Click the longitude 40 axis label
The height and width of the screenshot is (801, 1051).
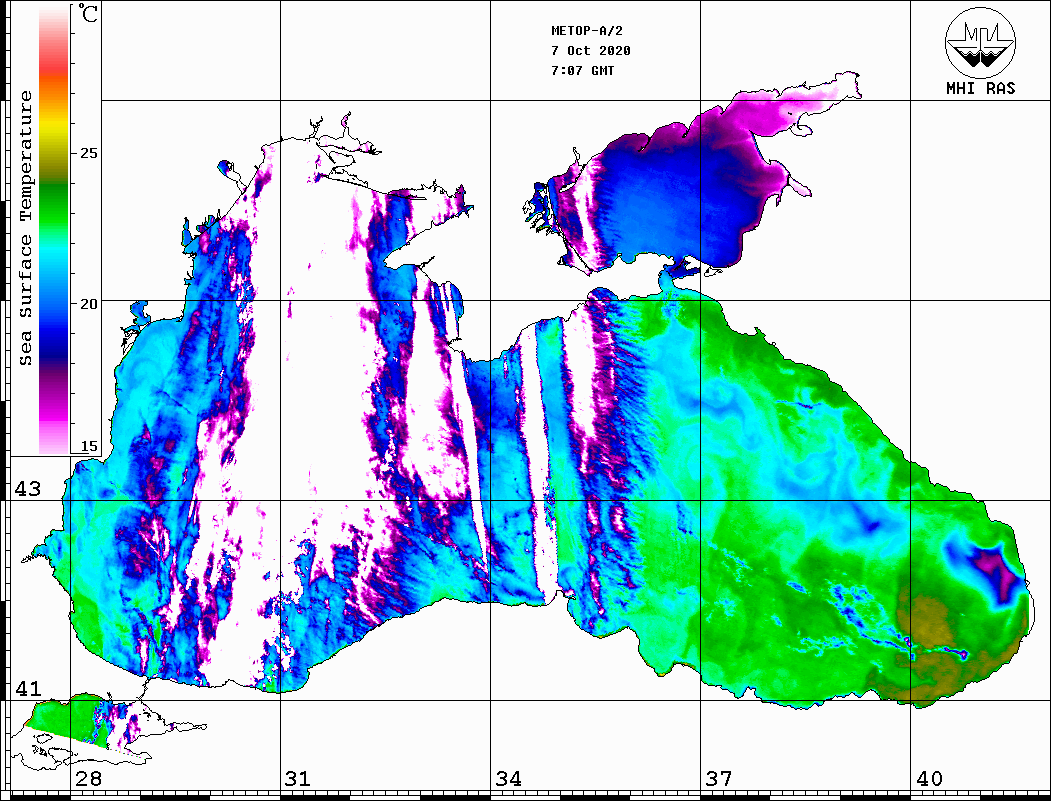point(928,779)
